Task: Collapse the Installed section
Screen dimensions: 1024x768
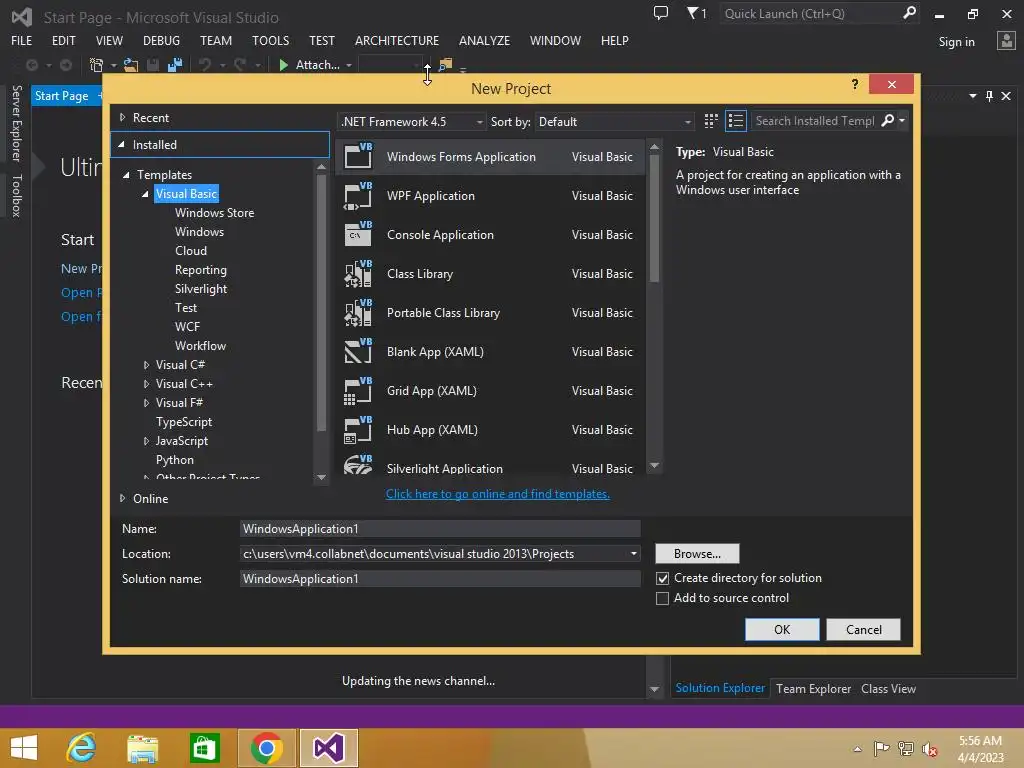Action: pos(121,144)
